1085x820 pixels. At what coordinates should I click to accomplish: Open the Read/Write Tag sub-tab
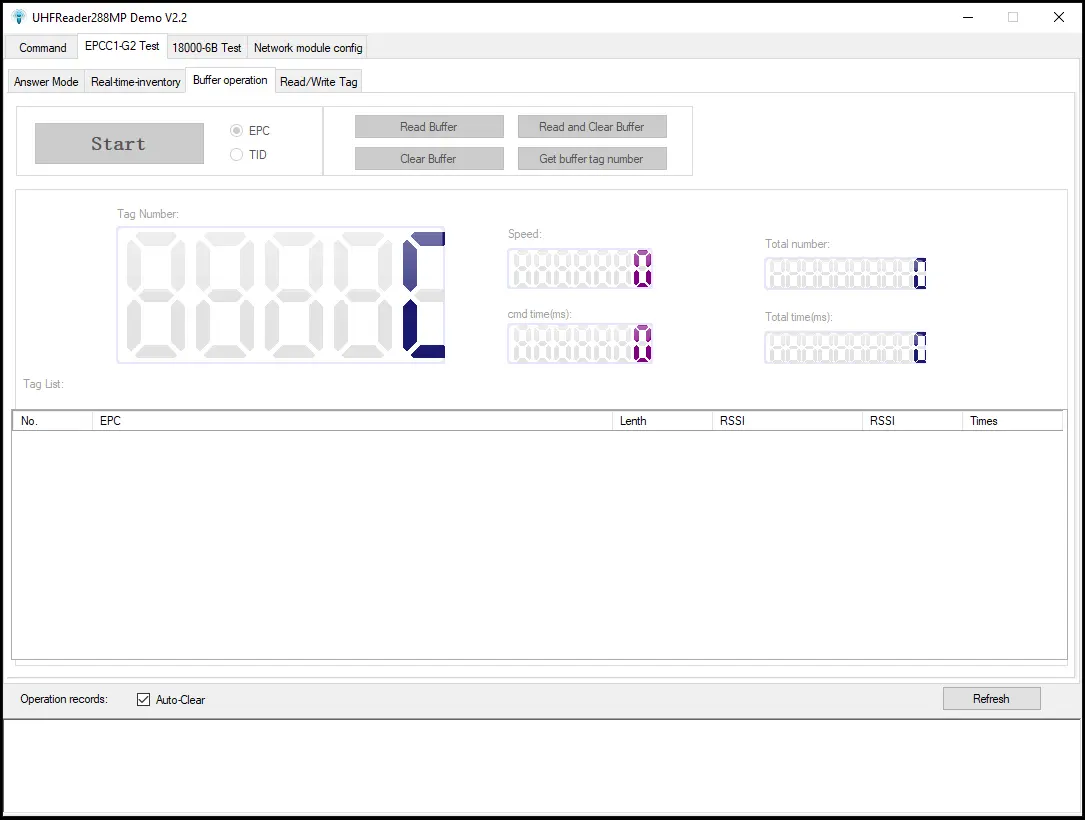(319, 82)
